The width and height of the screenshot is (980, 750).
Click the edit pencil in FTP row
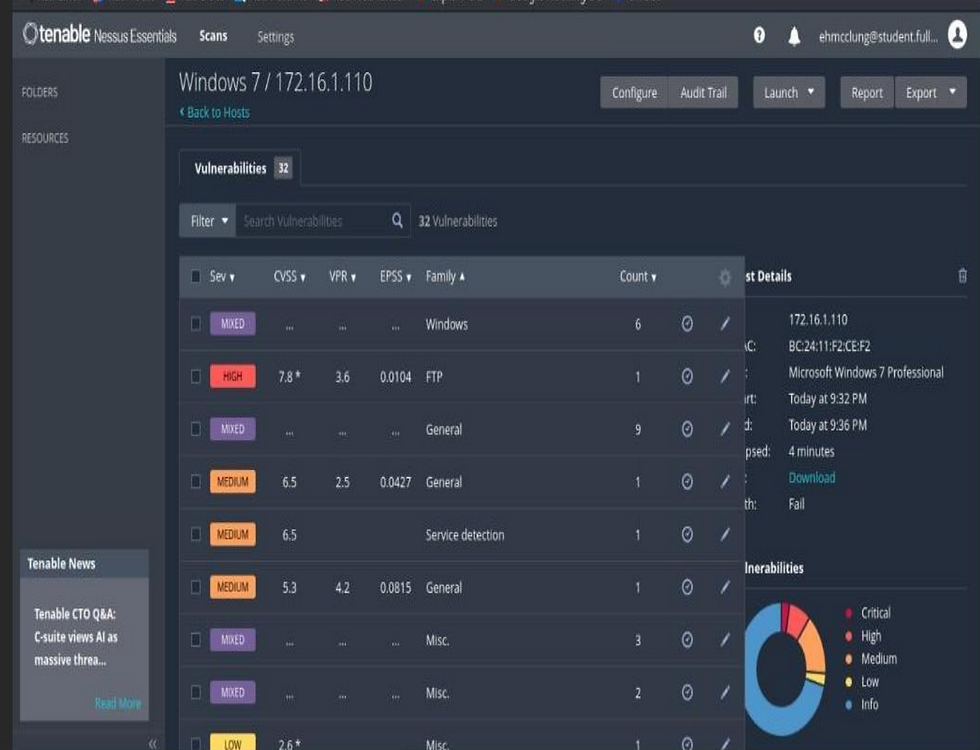tap(725, 376)
